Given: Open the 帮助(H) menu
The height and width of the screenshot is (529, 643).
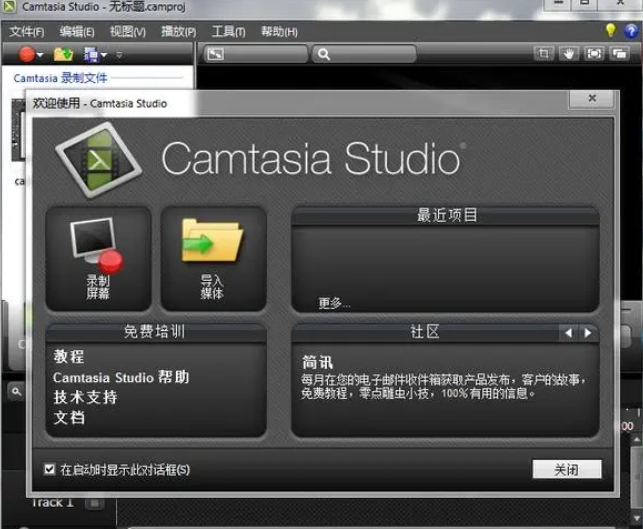Looking at the screenshot, I should 279,32.
